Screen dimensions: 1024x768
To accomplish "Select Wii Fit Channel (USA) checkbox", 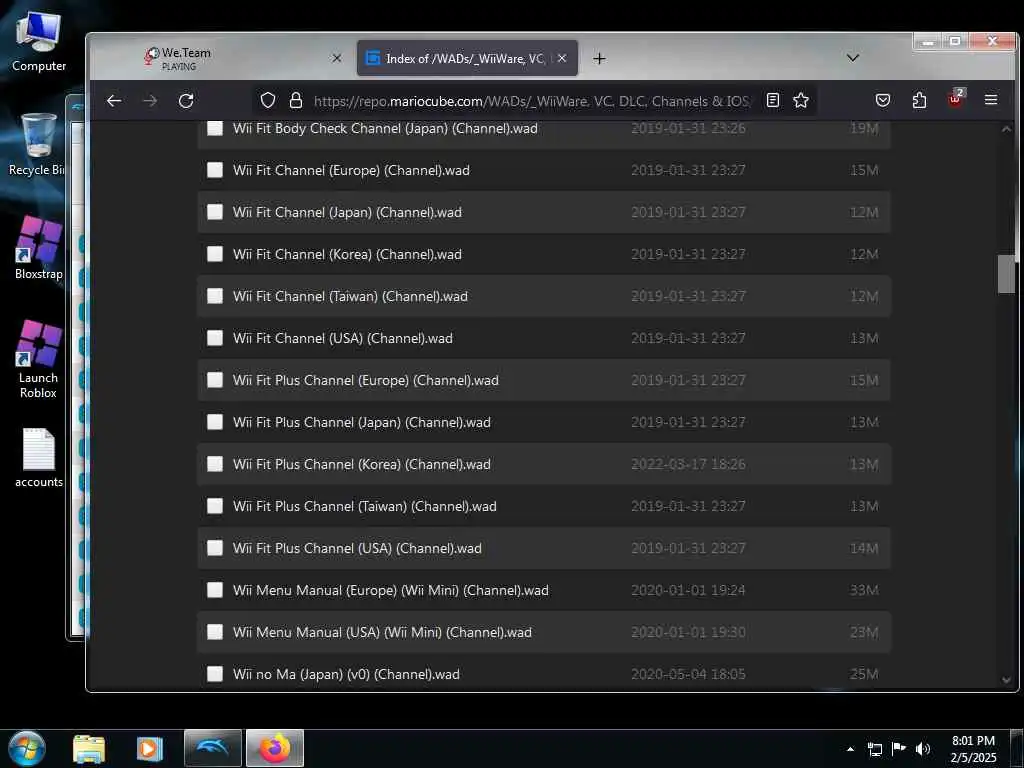I will [x=215, y=338].
